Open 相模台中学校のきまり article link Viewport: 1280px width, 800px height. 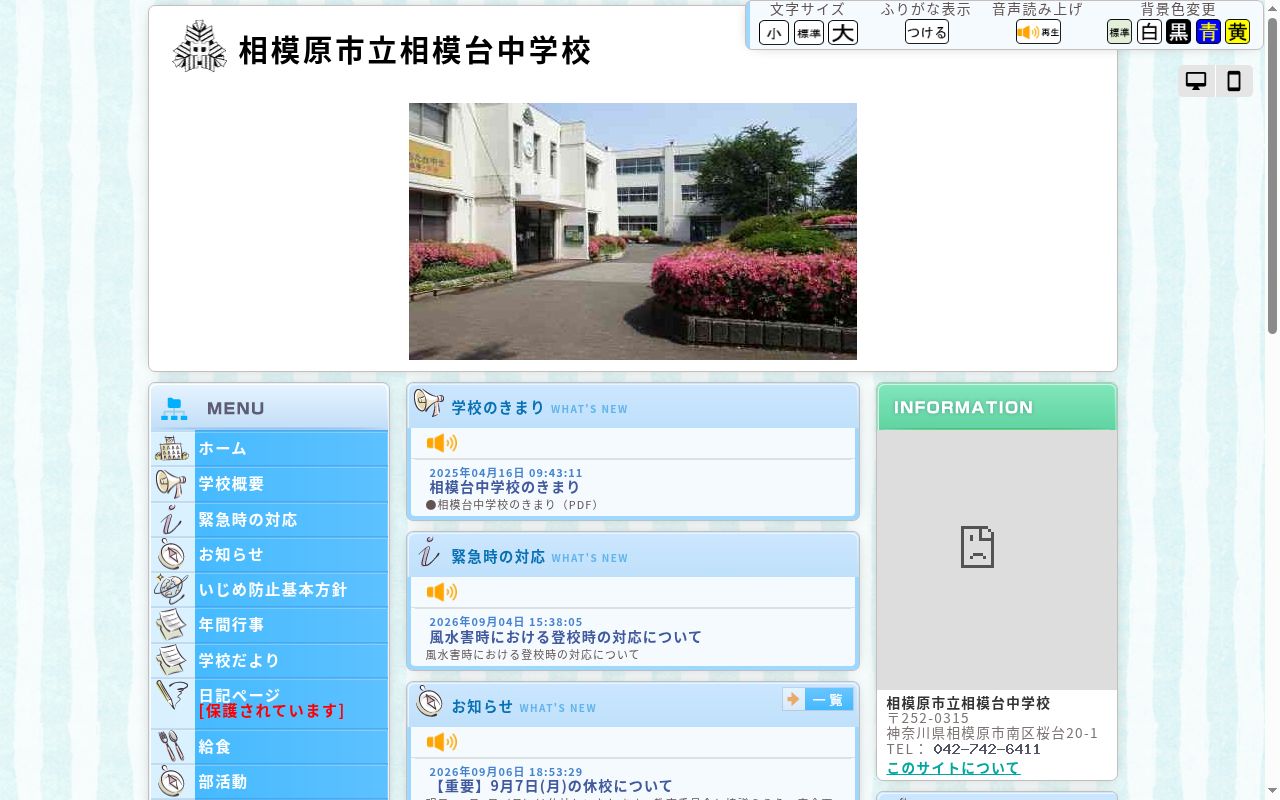[505, 487]
